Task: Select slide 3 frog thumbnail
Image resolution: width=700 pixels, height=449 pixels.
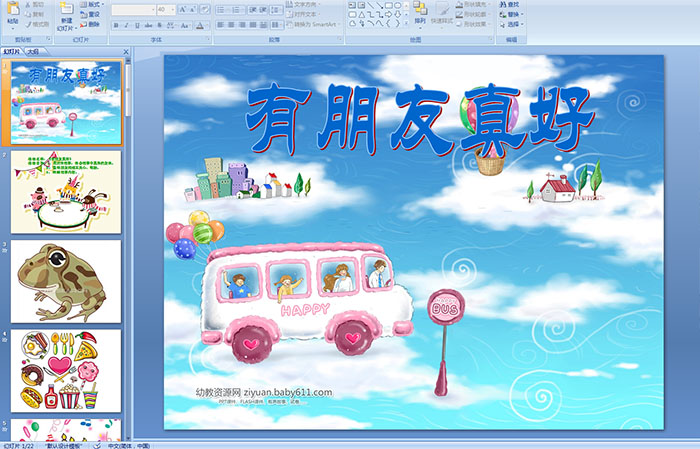Action: tap(66, 281)
